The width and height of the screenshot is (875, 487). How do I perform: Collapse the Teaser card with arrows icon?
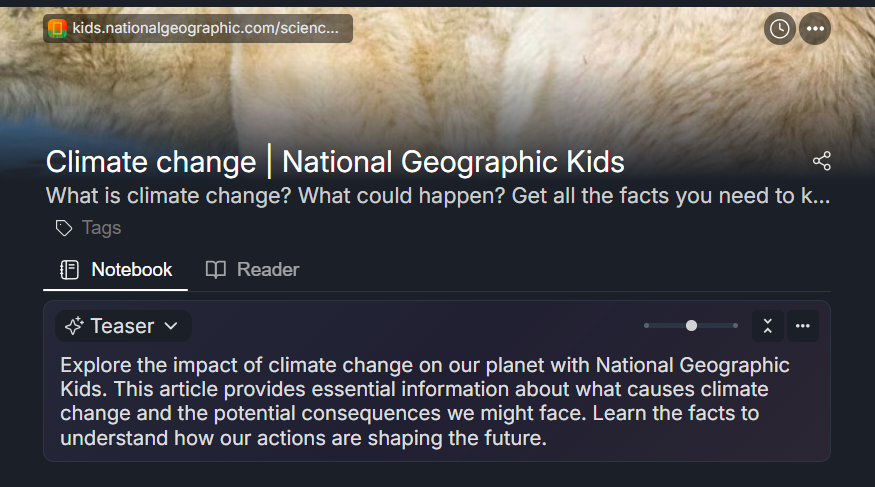767,326
